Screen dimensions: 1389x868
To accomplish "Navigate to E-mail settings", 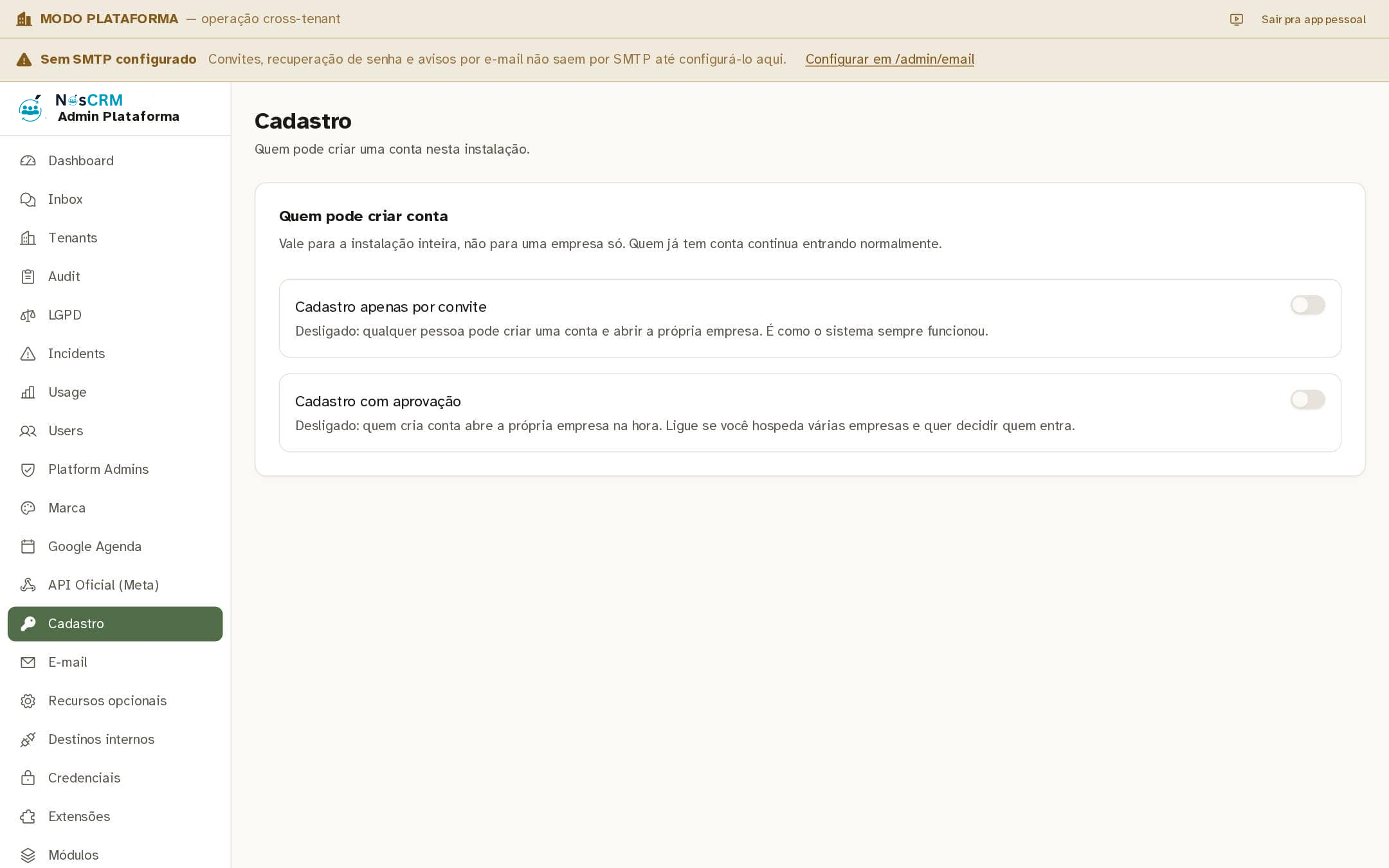I will point(115,662).
